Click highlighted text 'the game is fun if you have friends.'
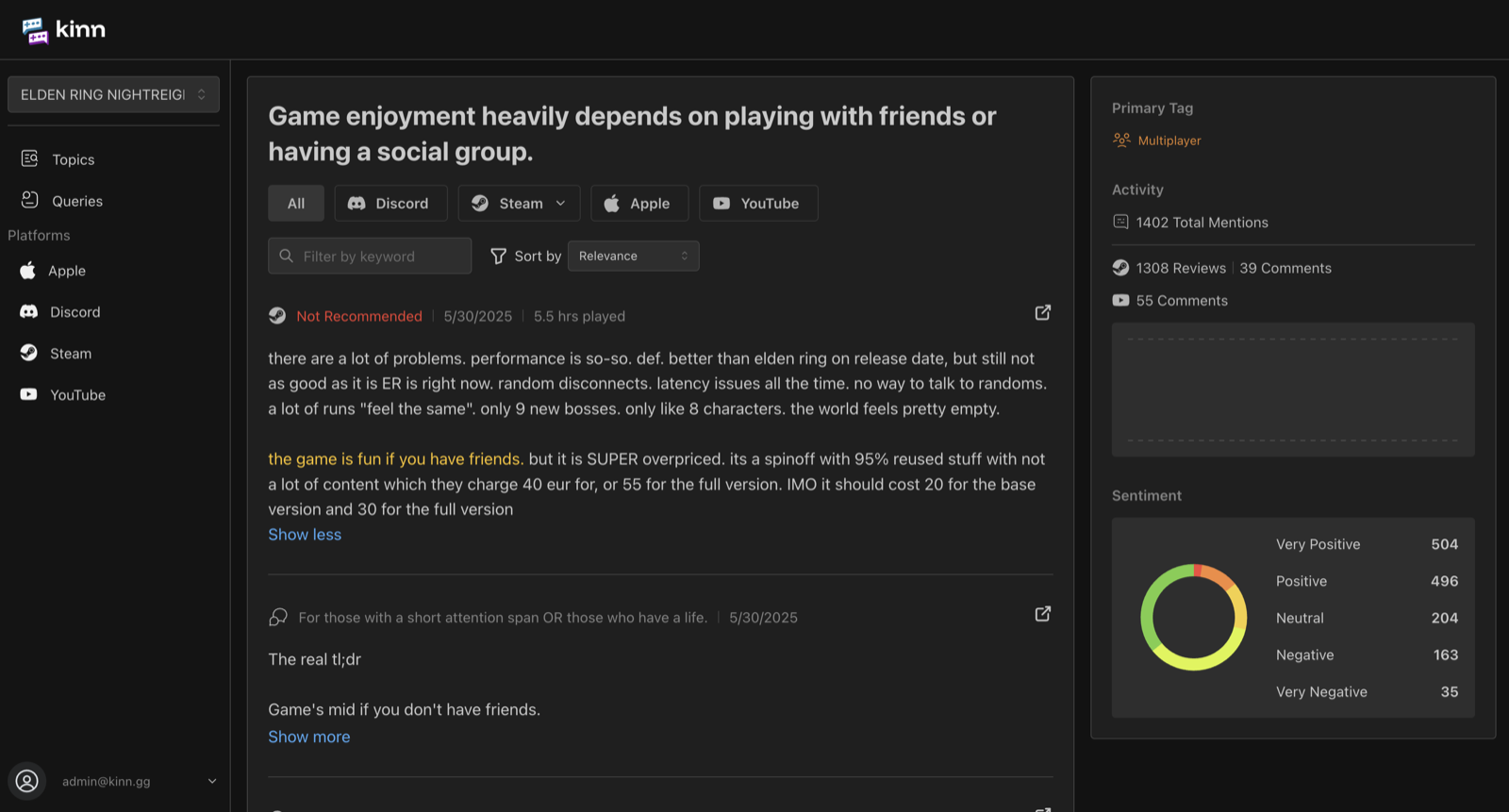This screenshot has width=1509, height=812. [396, 458]
